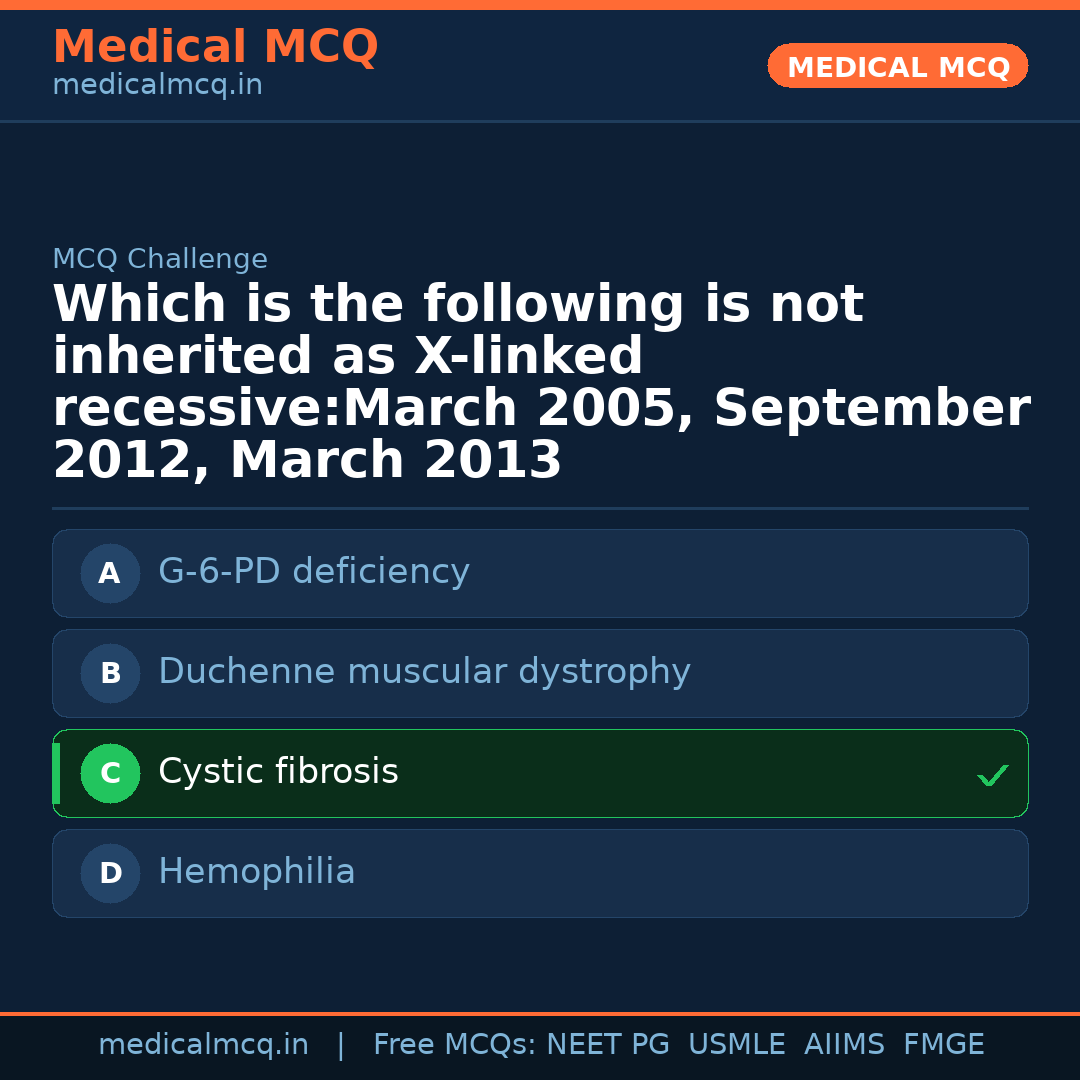Click the question heading text
This screenshot has width=1080, height=1080.
540,380
